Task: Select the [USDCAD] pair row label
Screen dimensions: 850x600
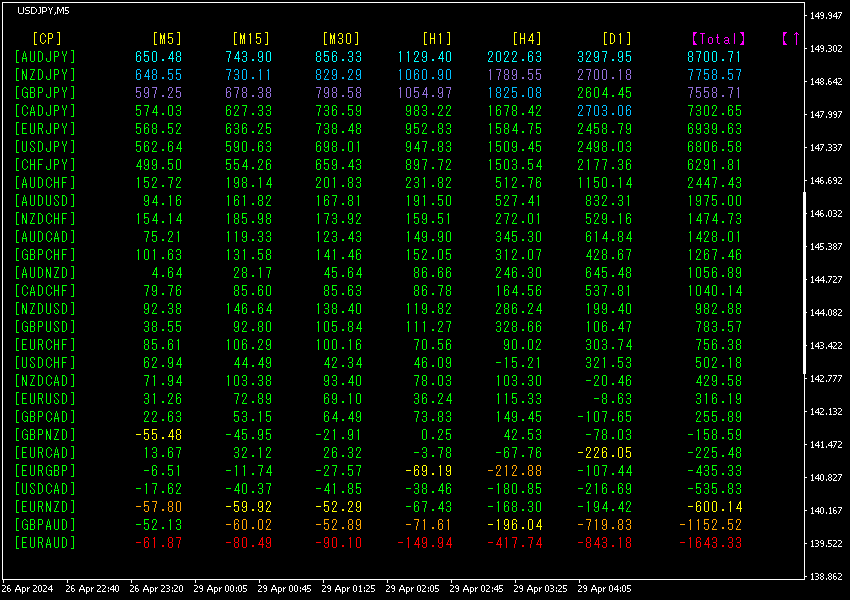Action: [x=45, y=489]
